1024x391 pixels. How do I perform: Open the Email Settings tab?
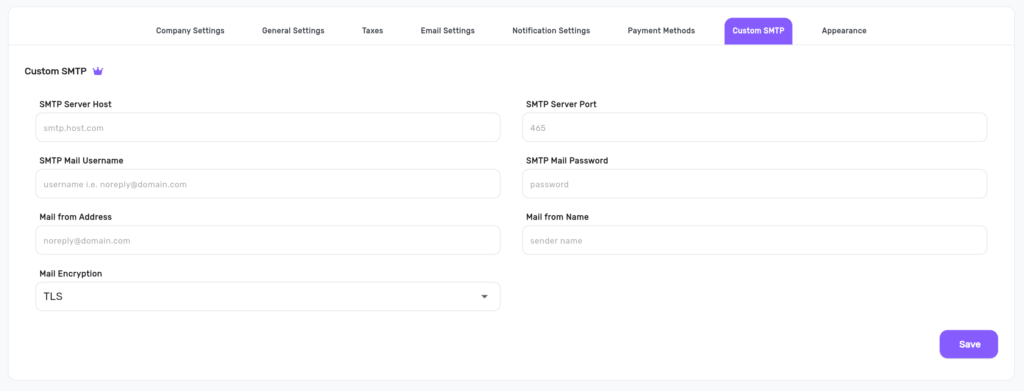(x=447, y=31)
